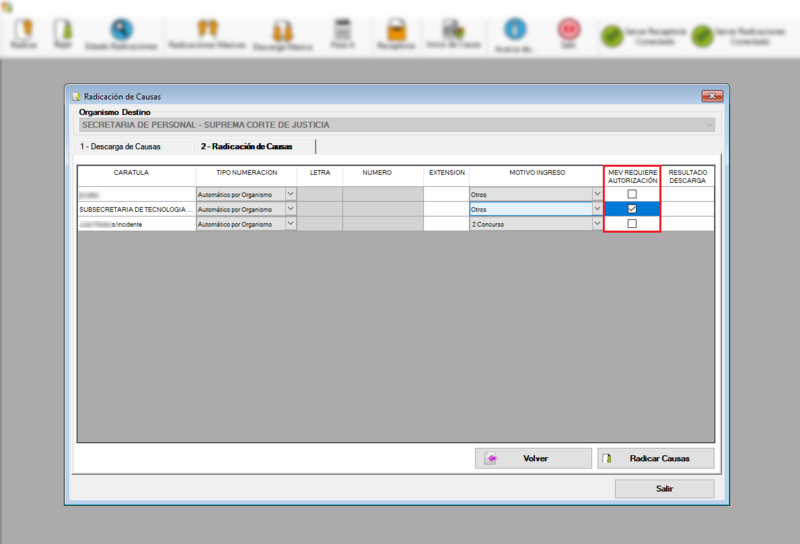The image size is (800, 544).
Task: Open Tipo Numeracion dropdown in first row
Action: pos(290,194)
